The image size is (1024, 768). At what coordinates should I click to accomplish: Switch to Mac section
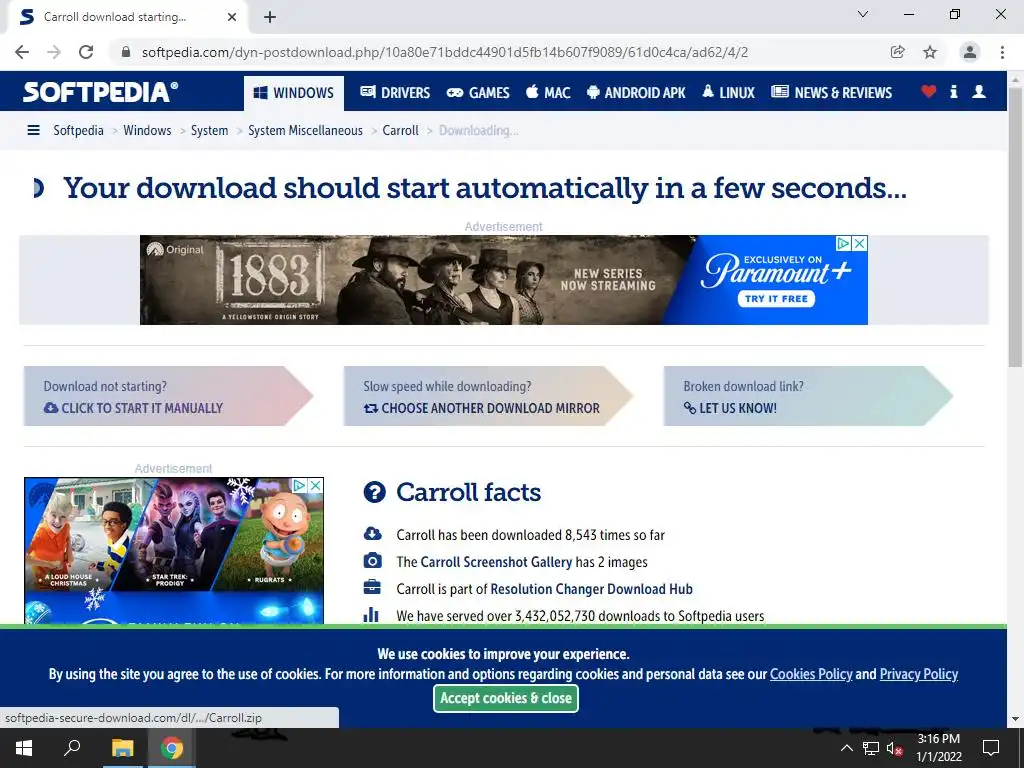pyautogui.click(x=548, y=93)
